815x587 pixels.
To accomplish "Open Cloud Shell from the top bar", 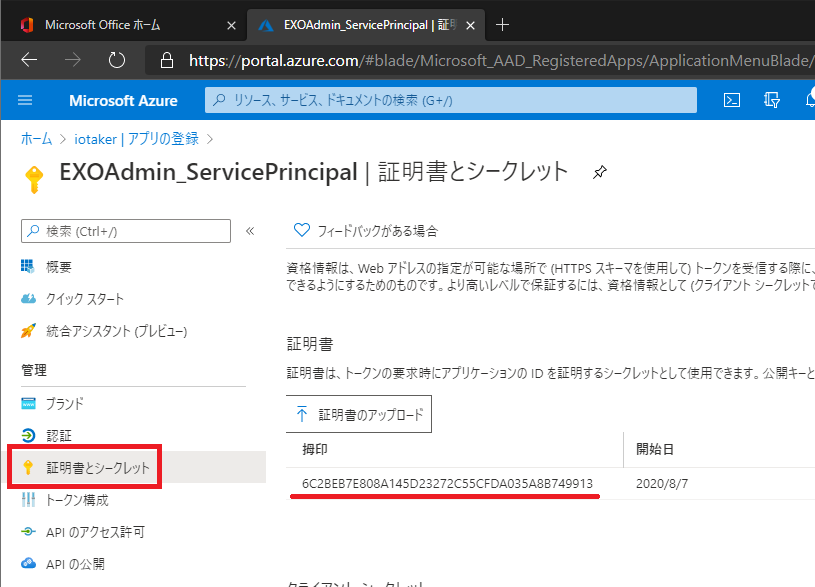I will (732, 100).
